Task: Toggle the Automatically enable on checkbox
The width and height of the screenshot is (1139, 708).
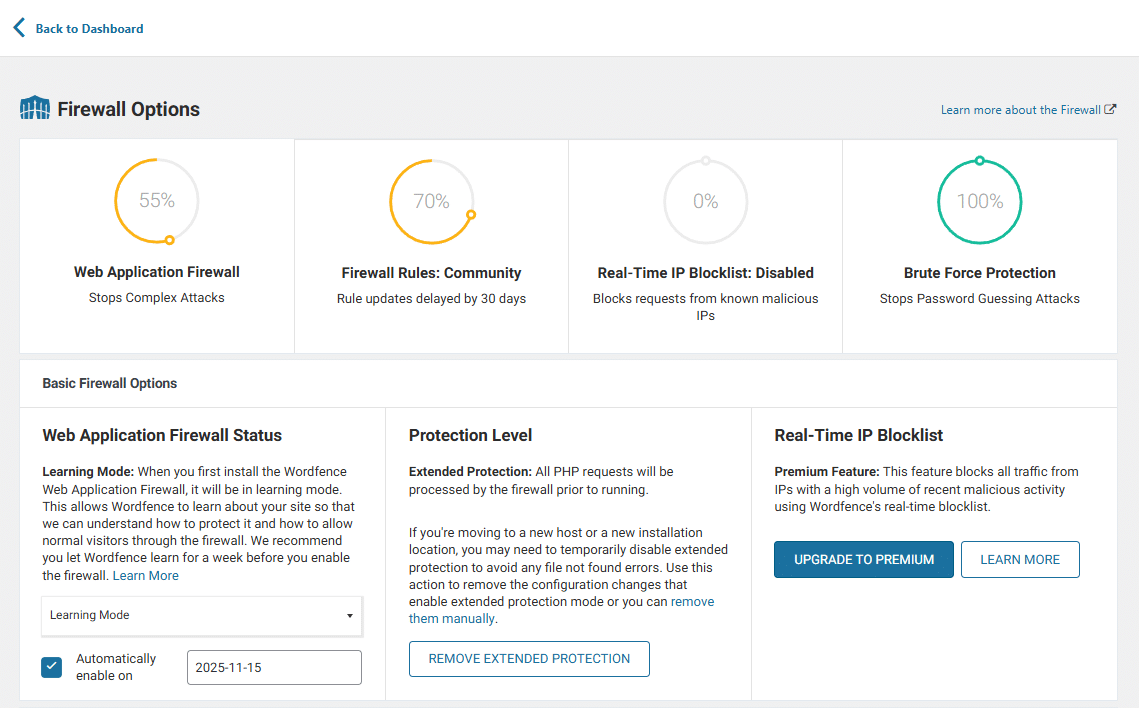Action: 52,667
